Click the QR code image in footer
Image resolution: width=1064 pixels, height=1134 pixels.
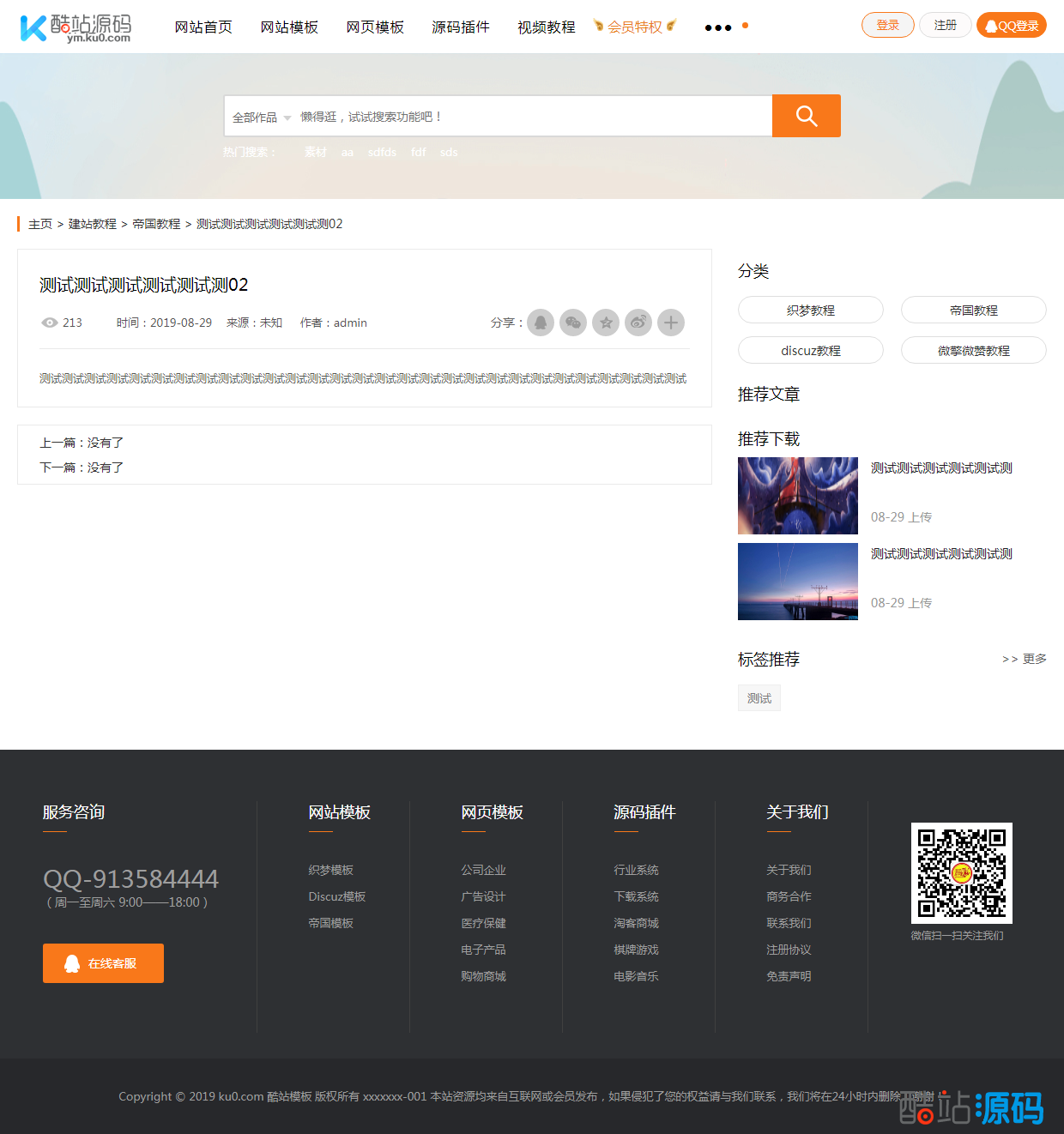961,872
